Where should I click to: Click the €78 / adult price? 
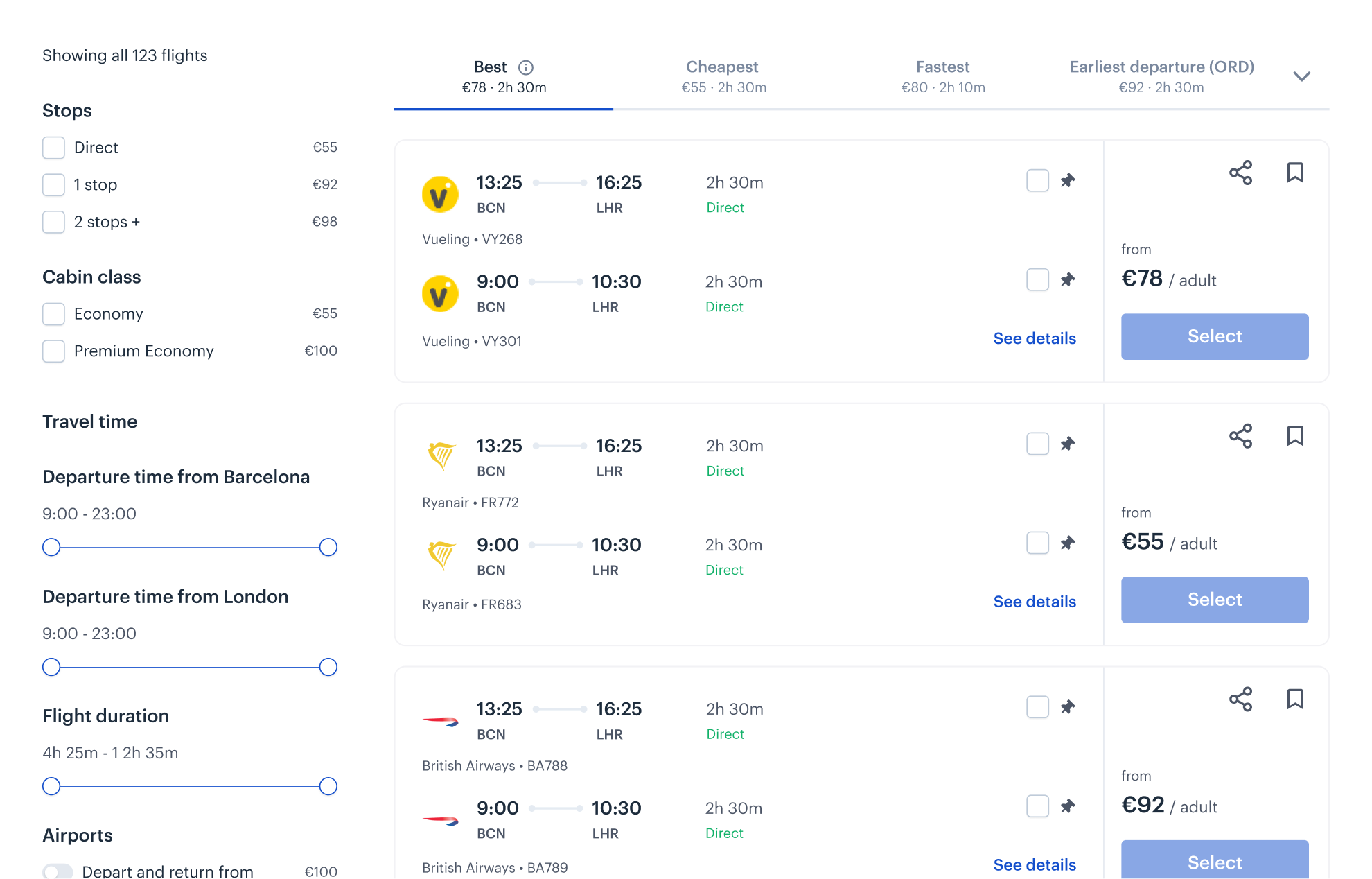1169,279
